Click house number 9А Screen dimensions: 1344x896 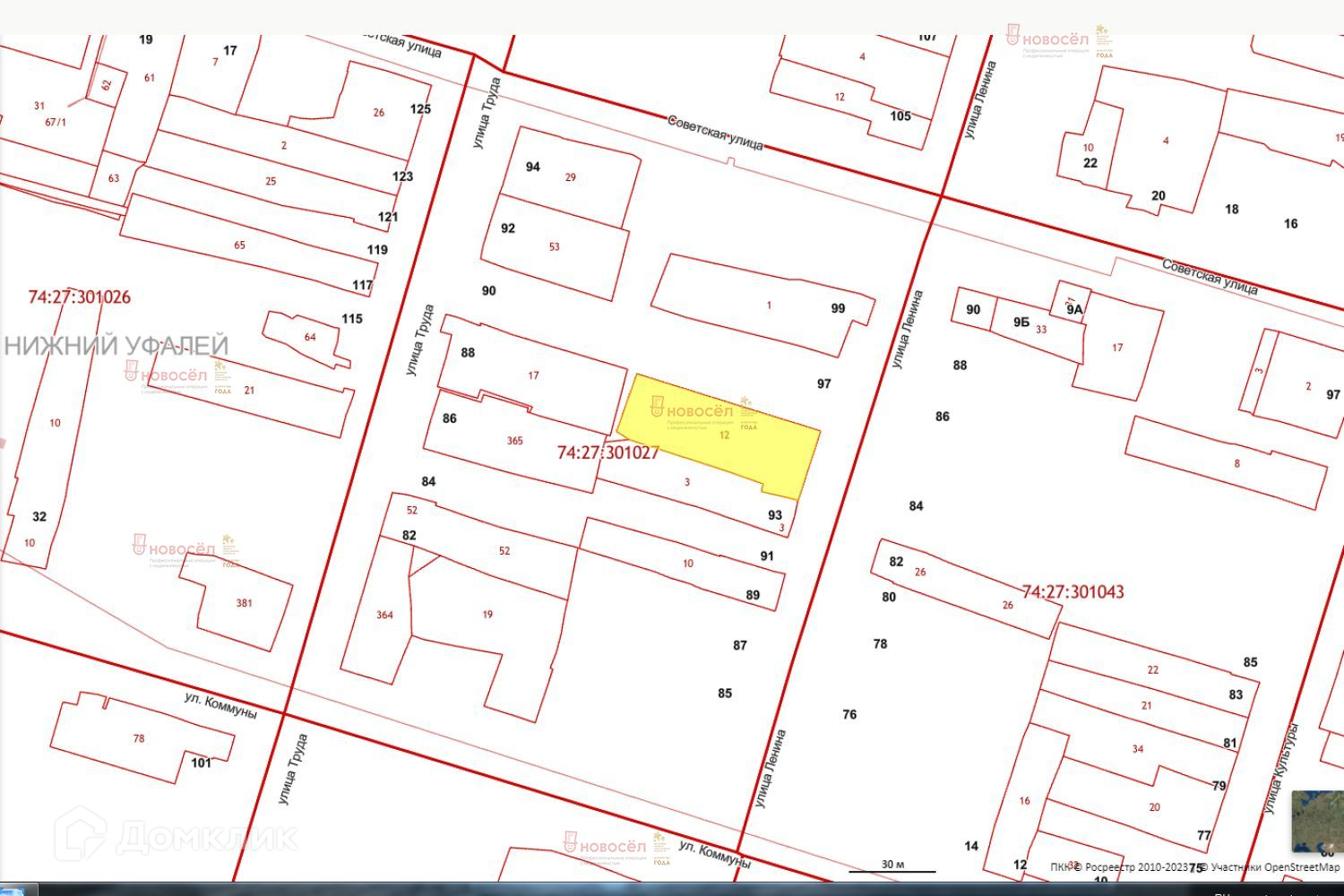(x=1074, y=310)
